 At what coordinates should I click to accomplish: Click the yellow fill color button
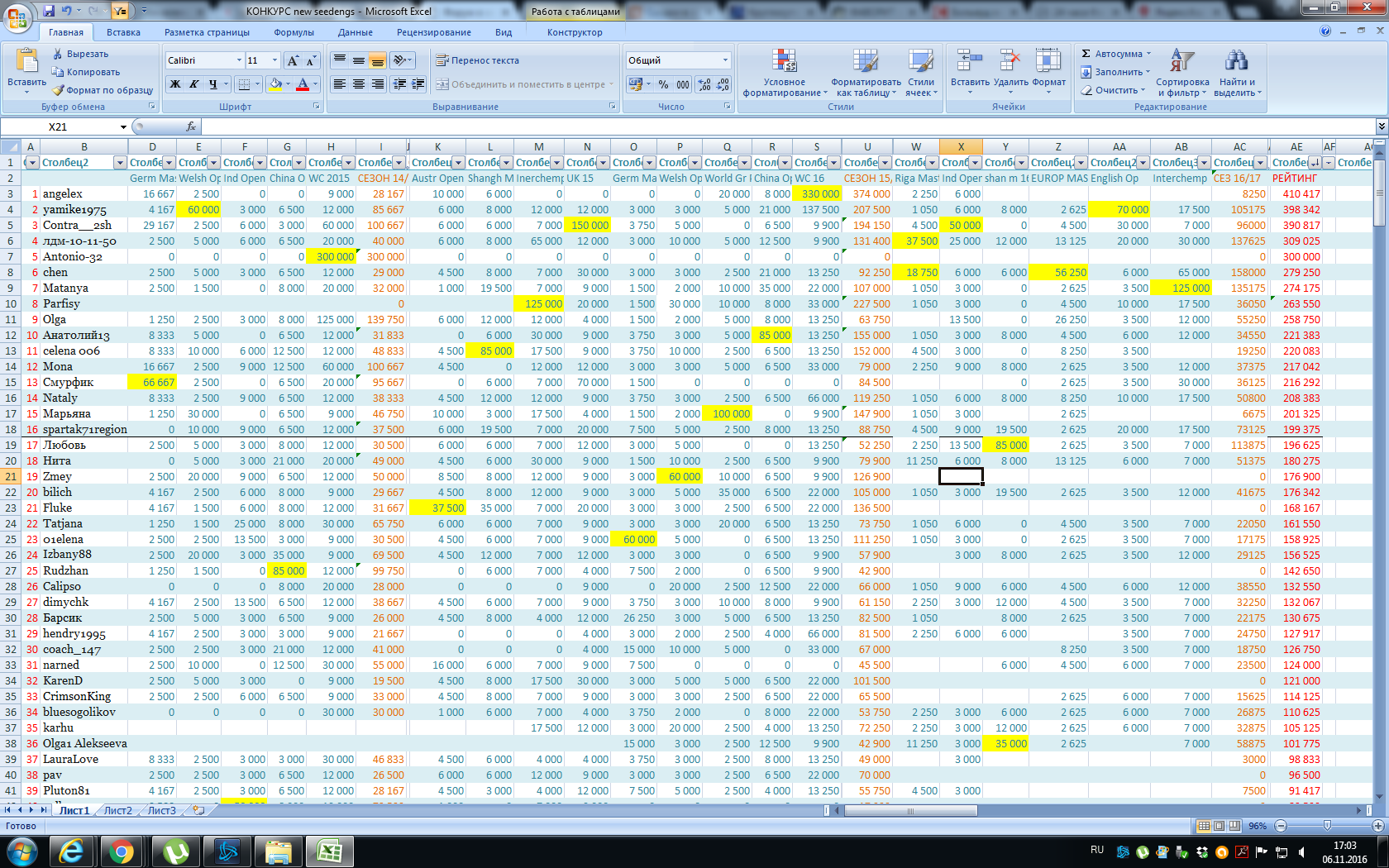[275, 84]
